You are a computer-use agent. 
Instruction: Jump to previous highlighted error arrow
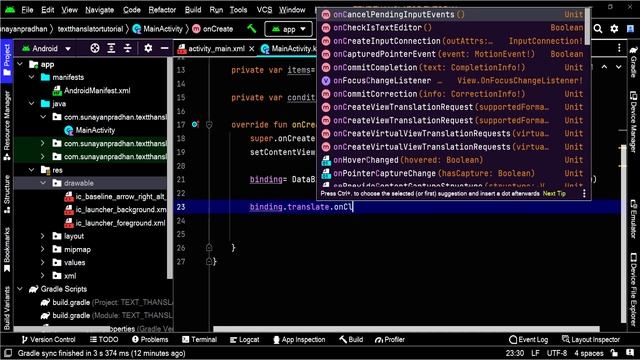[604, 67]
